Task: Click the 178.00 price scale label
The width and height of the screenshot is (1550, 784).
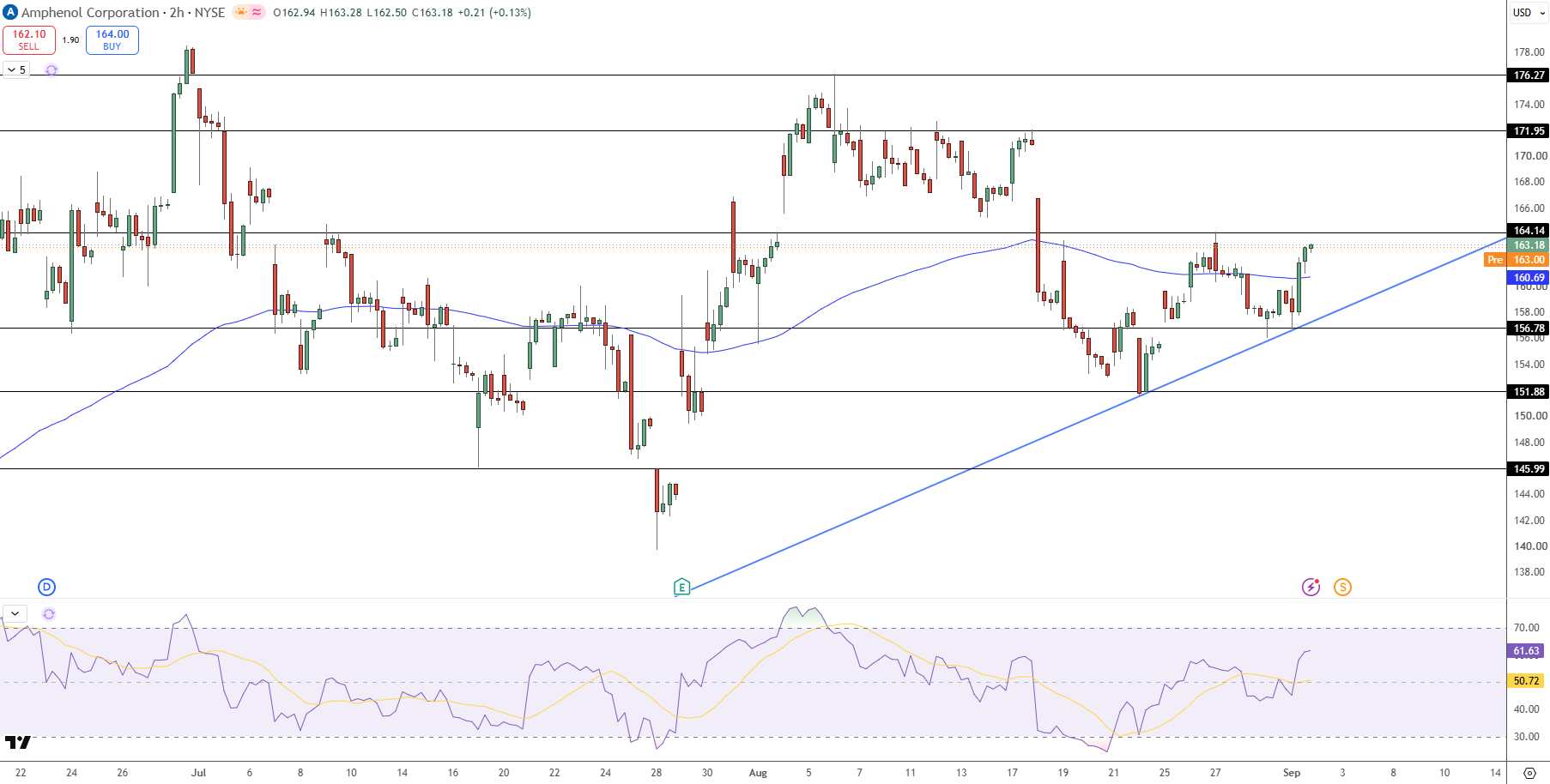Action: pyautogui.click(x=1529, y=52)
